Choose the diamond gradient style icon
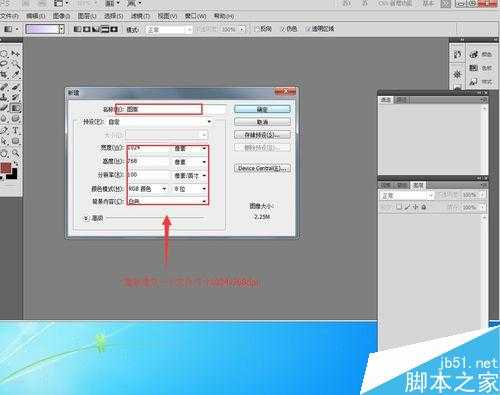Image resolution: width=500 pixels, height=395 pixels. (x=114, y=29)
